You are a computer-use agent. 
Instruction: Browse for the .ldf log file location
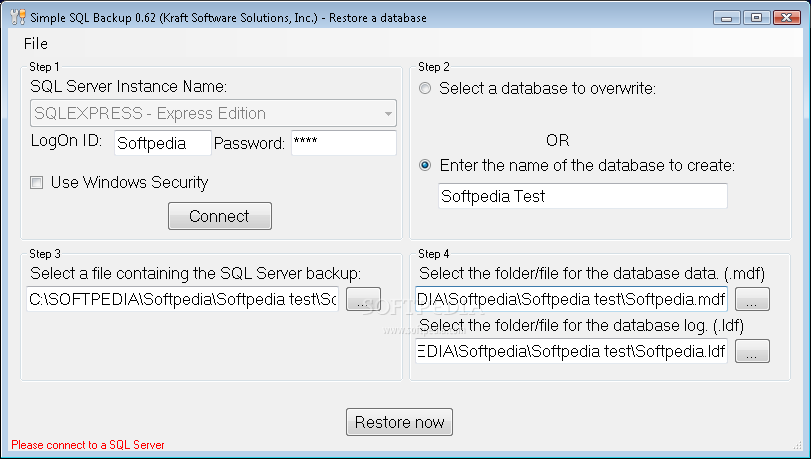click(752, 351)
